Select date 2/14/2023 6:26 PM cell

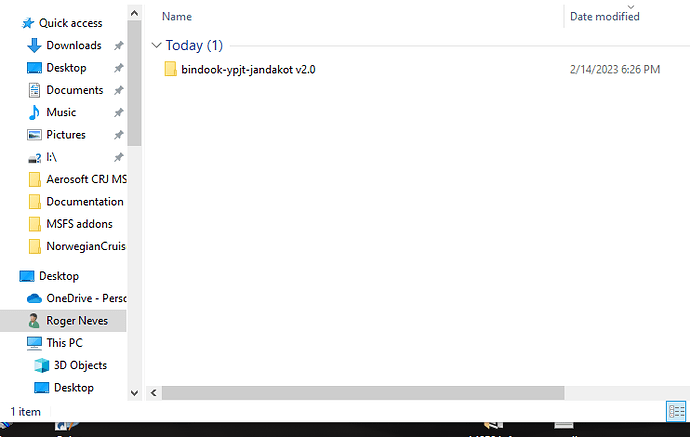pos(615,70)
